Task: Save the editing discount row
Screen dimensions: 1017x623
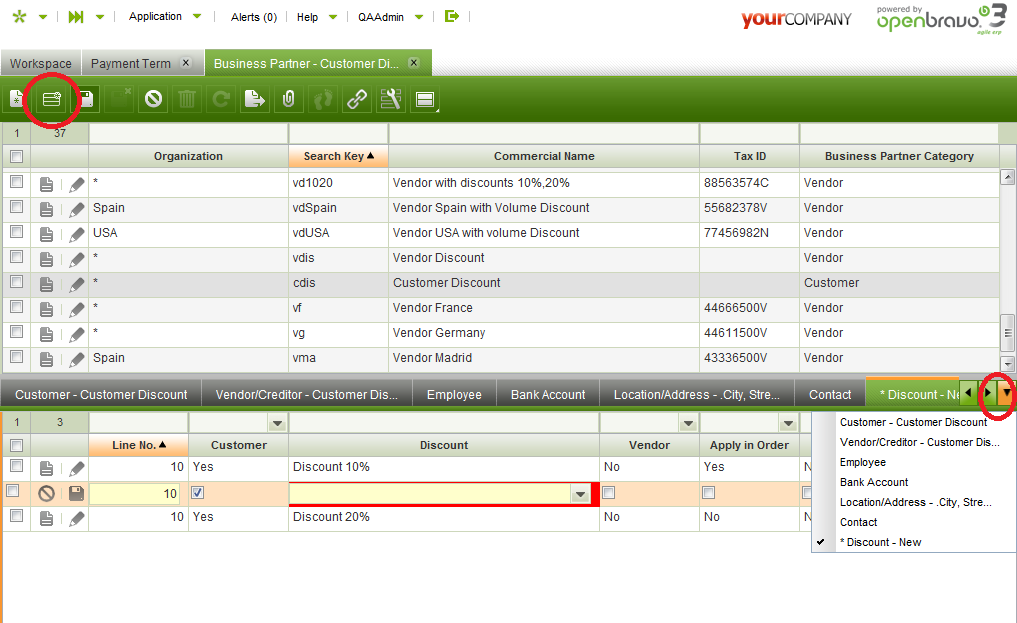Action: click(x=76, y=493)
